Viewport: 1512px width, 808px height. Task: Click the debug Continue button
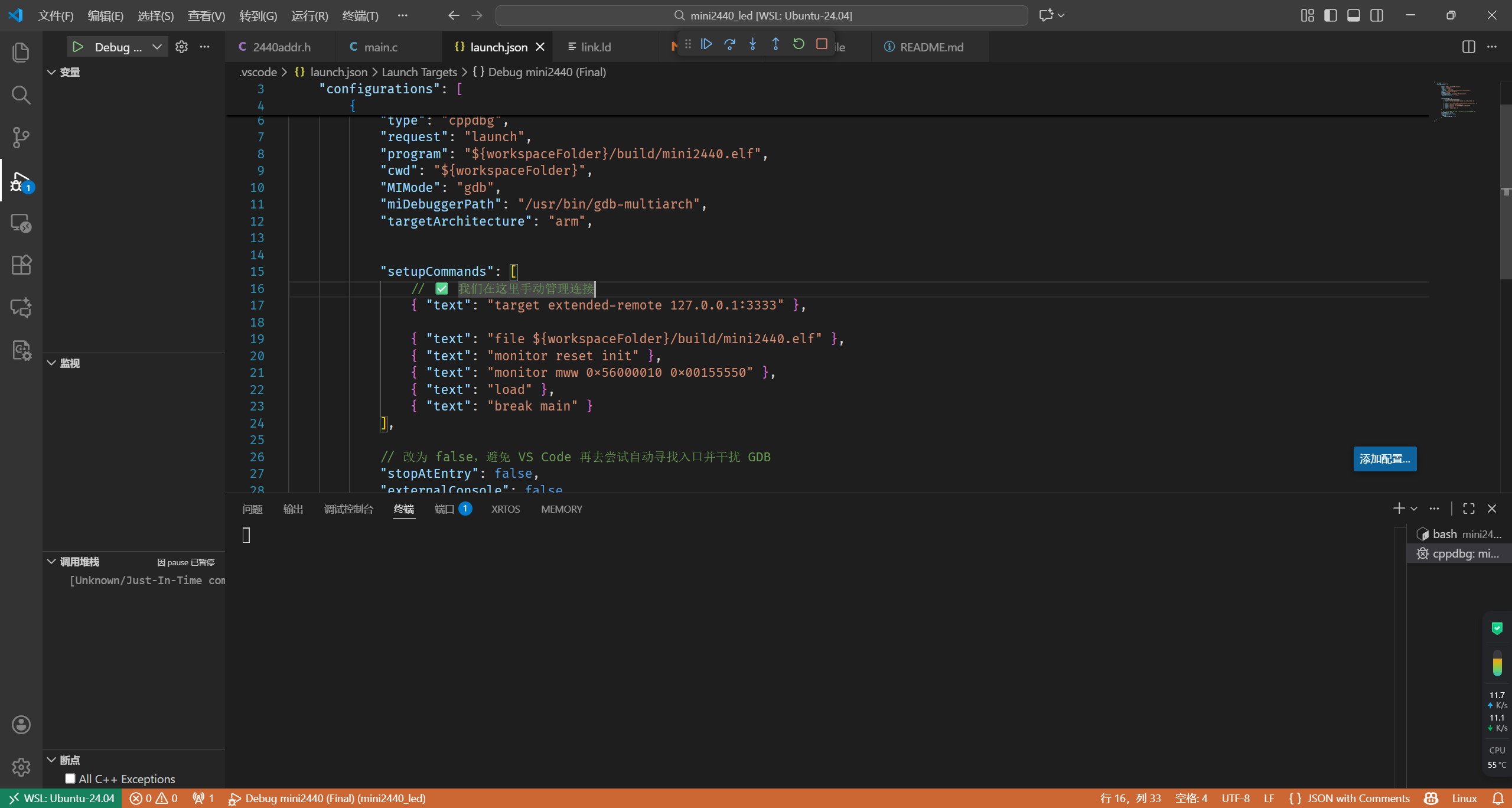tap(706, 44)
